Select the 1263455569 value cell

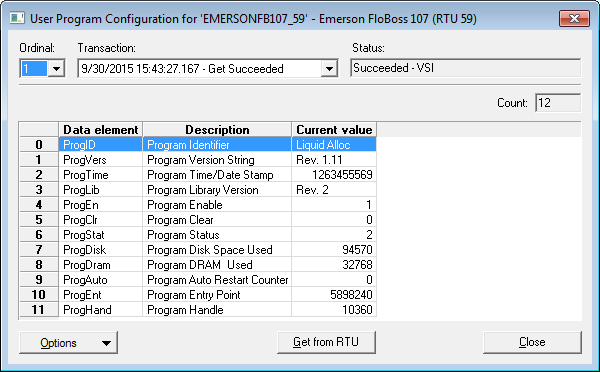tap(334, 175)
